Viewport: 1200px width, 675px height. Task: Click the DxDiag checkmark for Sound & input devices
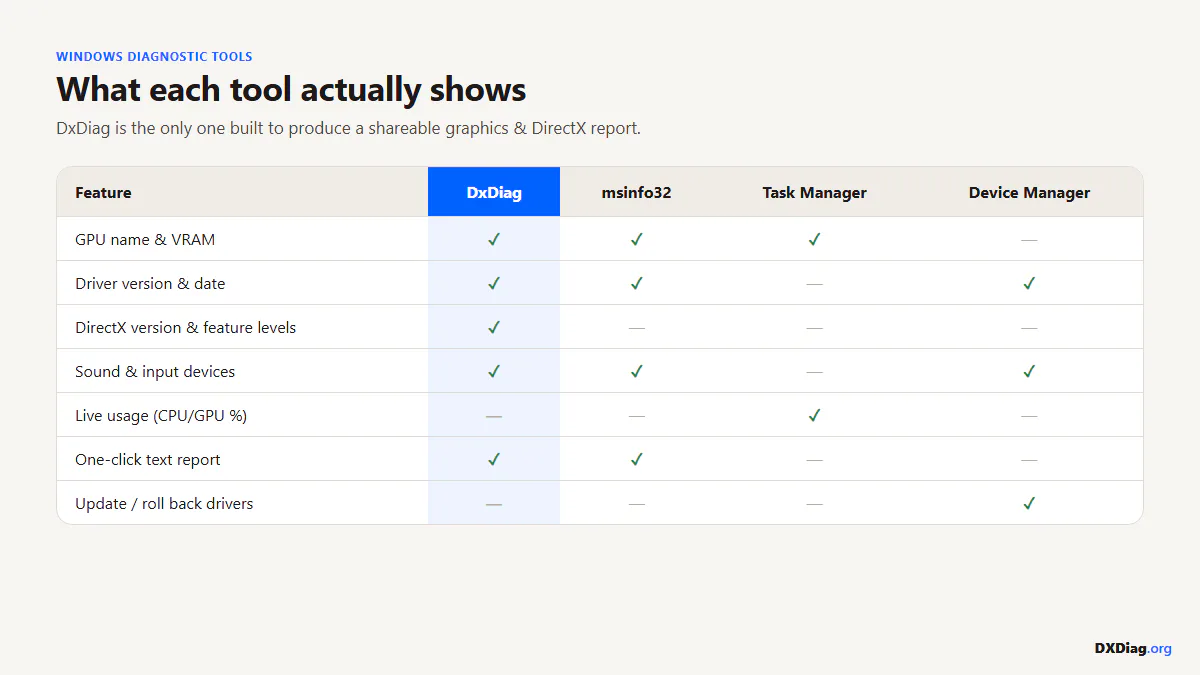[x=494, y=371]
